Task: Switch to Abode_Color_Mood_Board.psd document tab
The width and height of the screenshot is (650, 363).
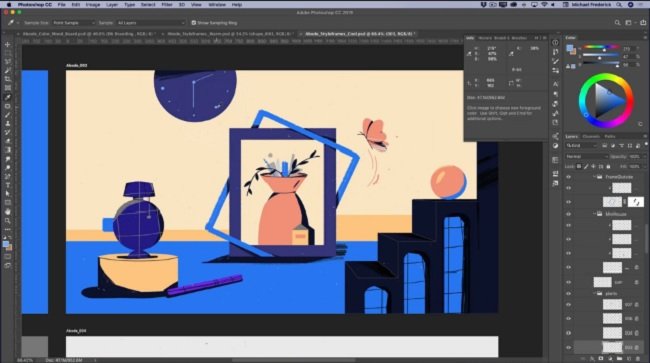Action: (88, 34)
